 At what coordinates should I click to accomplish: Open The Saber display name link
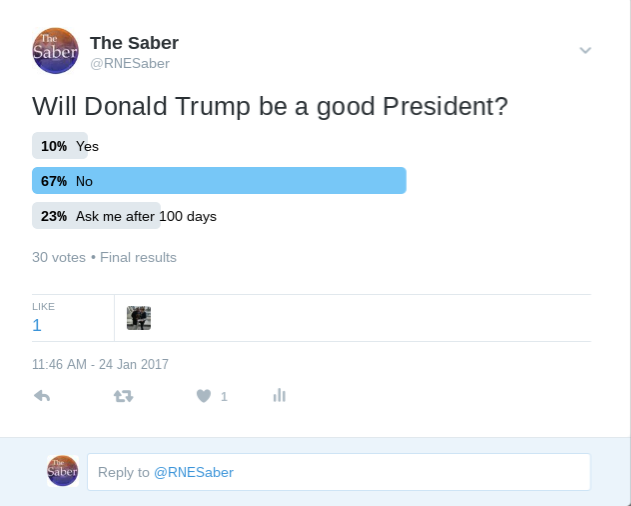tap(134, 43)
